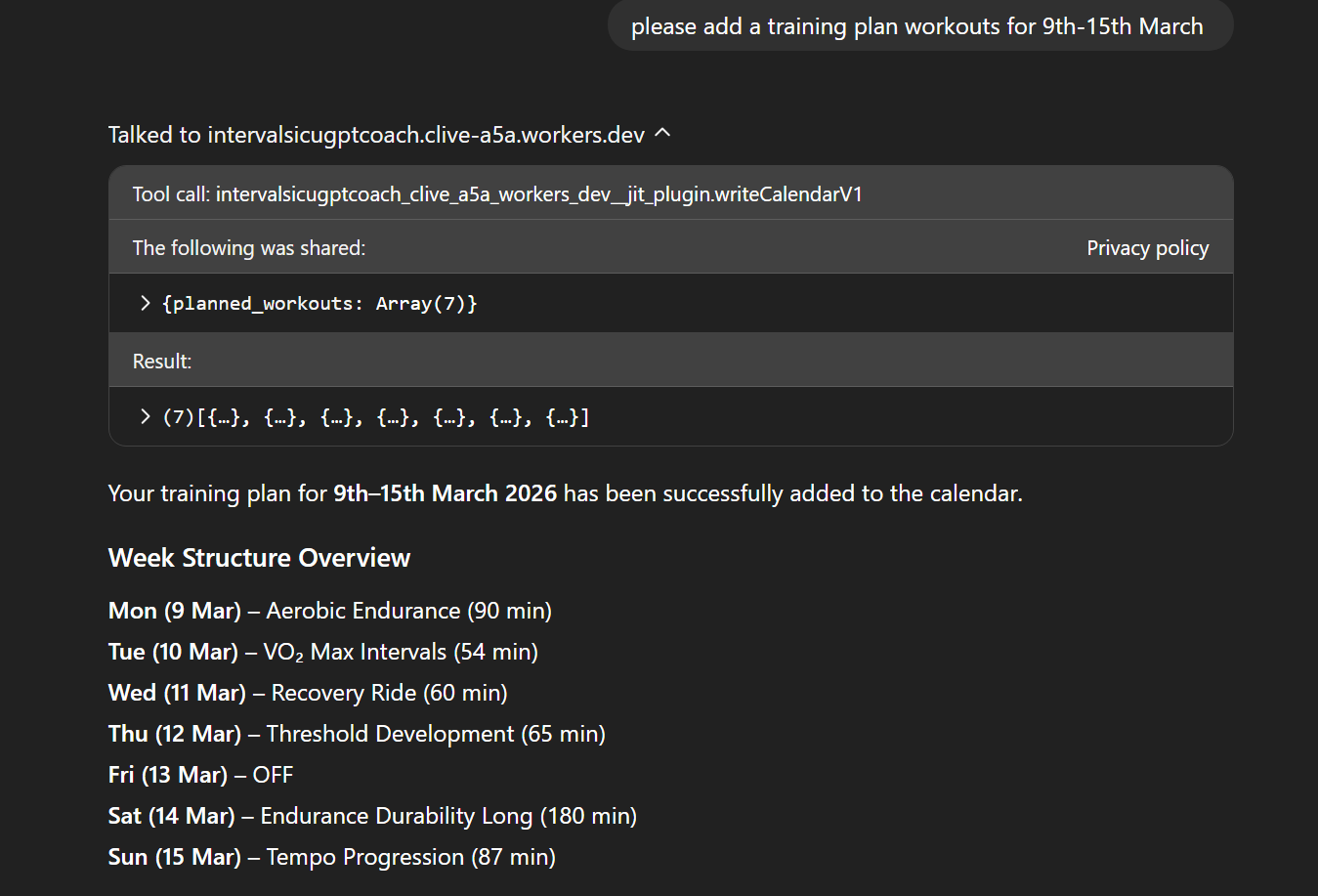
Task: Click the Sun (15 Mar) Tempo Progression line
Action: (x=332, y=857)
